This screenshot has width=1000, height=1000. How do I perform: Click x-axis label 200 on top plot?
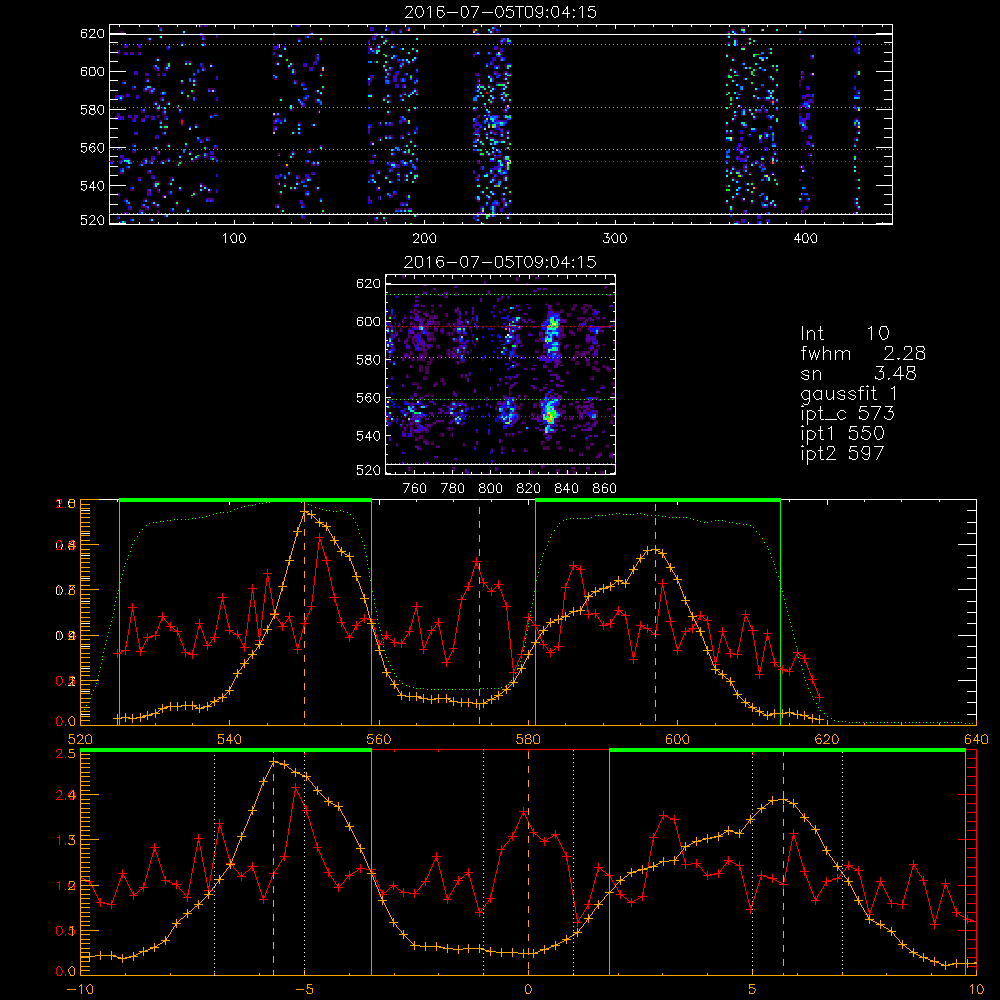(x=424, y=239)
